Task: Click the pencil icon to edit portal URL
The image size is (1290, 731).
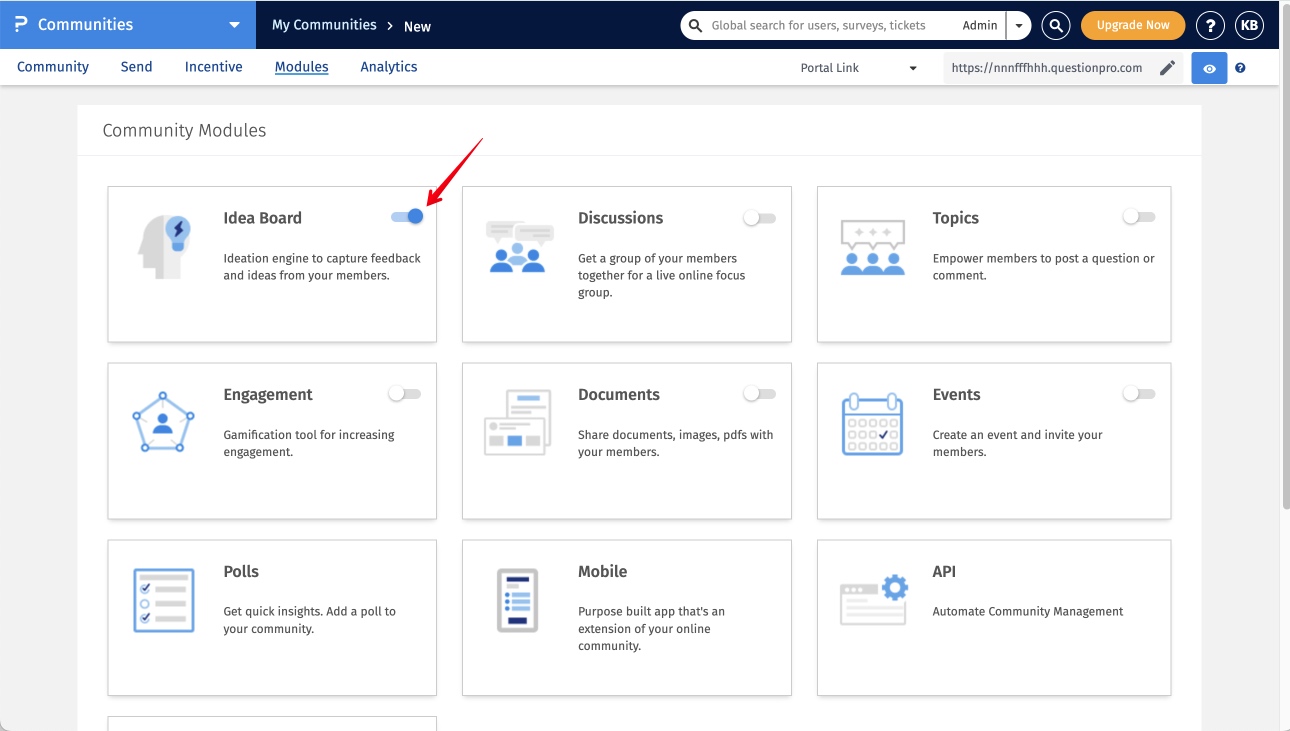Action: tap(1167, 68)
